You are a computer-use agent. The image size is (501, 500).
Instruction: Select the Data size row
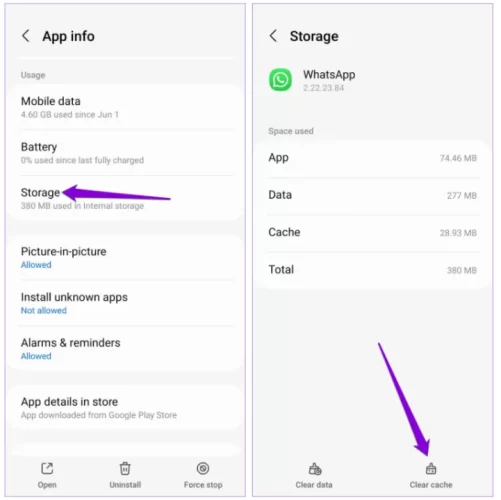(x=373, y=195)
